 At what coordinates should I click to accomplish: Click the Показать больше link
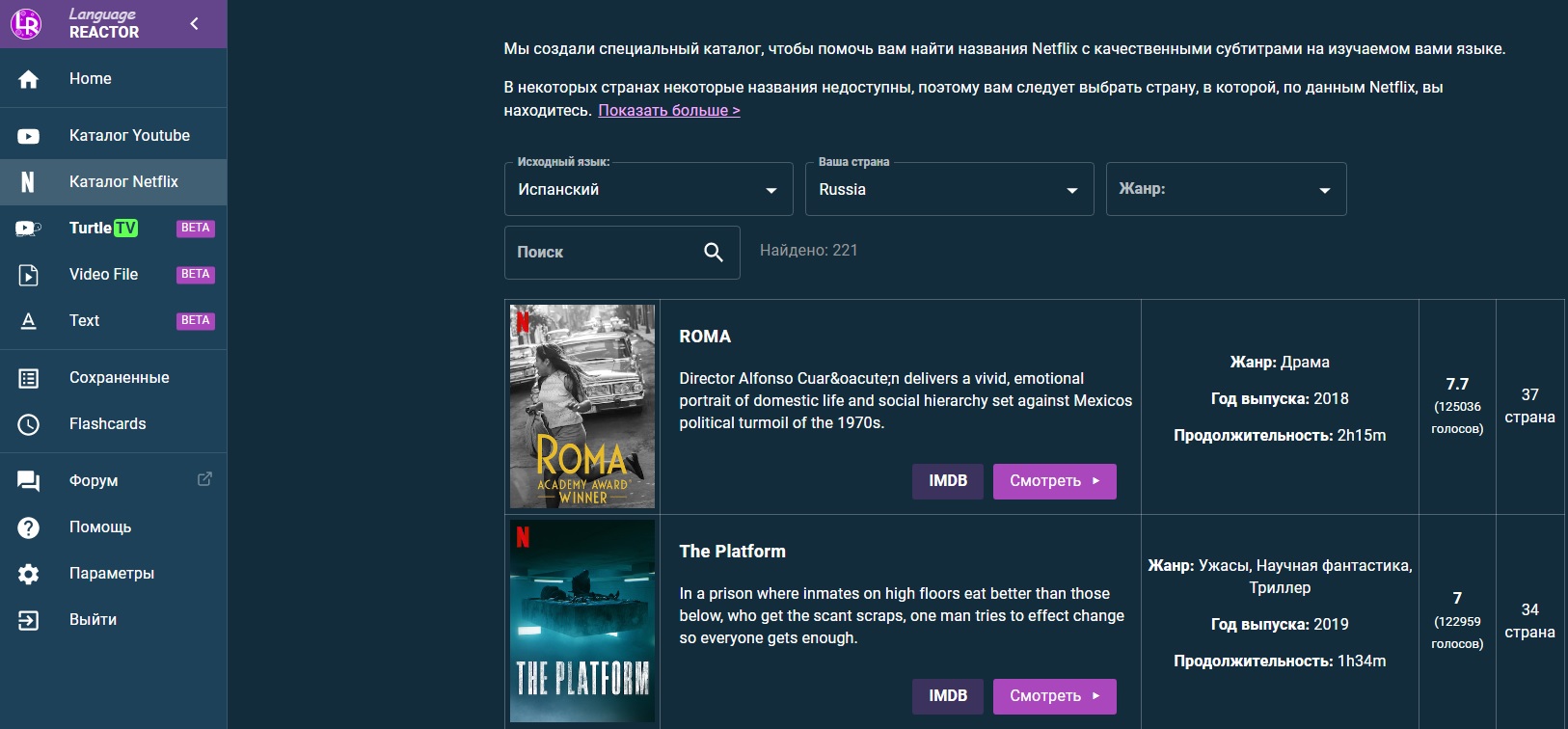669,110
